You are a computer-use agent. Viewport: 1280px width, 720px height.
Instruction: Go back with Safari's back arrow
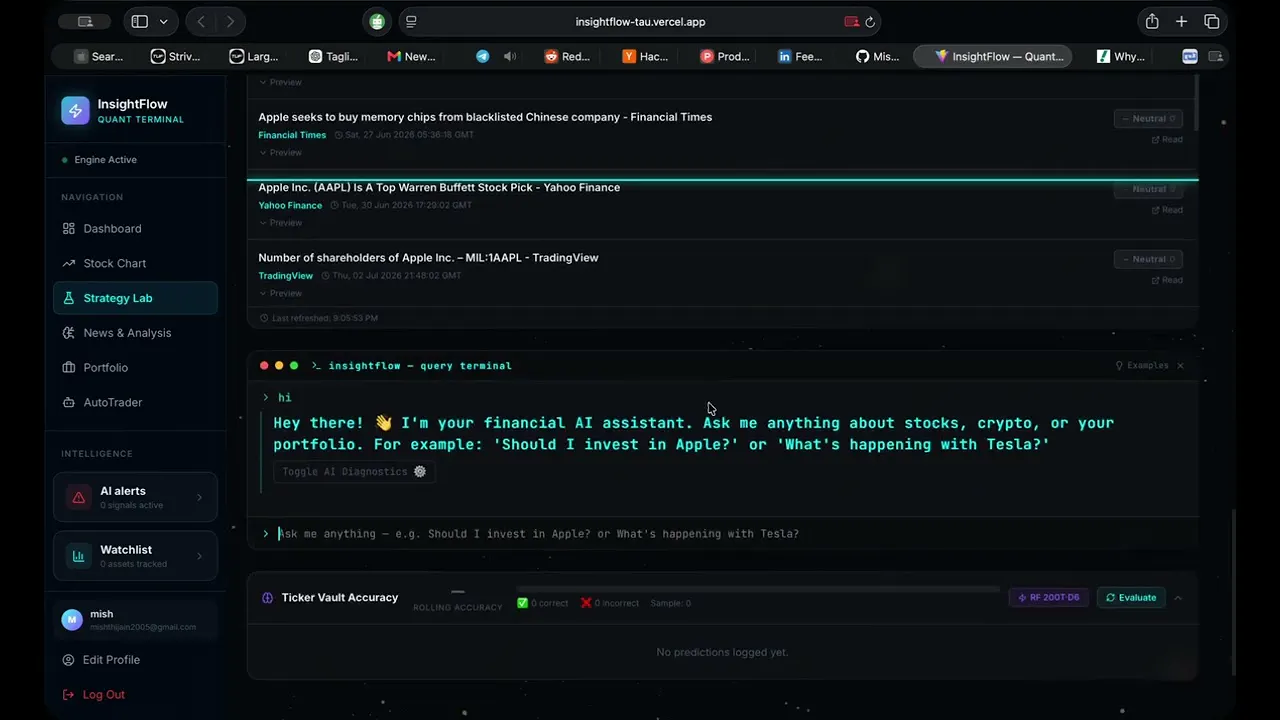[x=201, y=21]
